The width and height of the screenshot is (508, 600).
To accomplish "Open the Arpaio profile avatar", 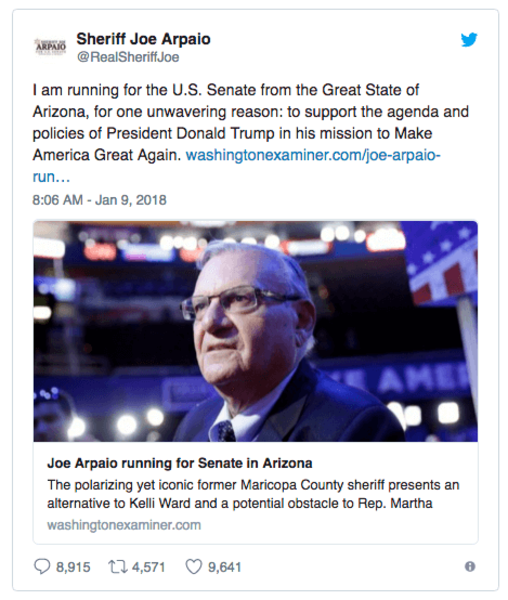I will click(x=50, y=46).
